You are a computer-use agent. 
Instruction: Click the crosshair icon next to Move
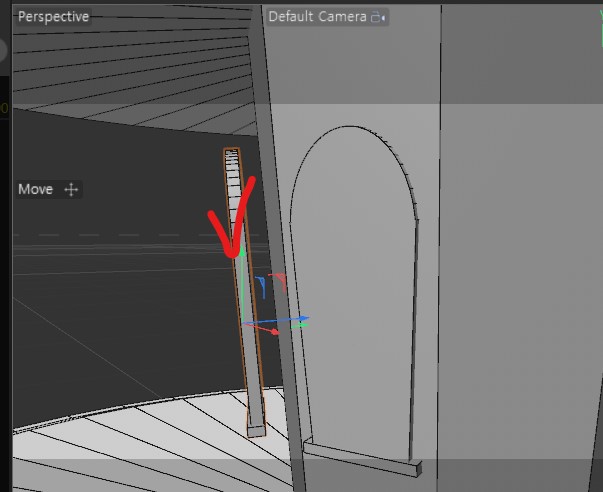[71, 189]
